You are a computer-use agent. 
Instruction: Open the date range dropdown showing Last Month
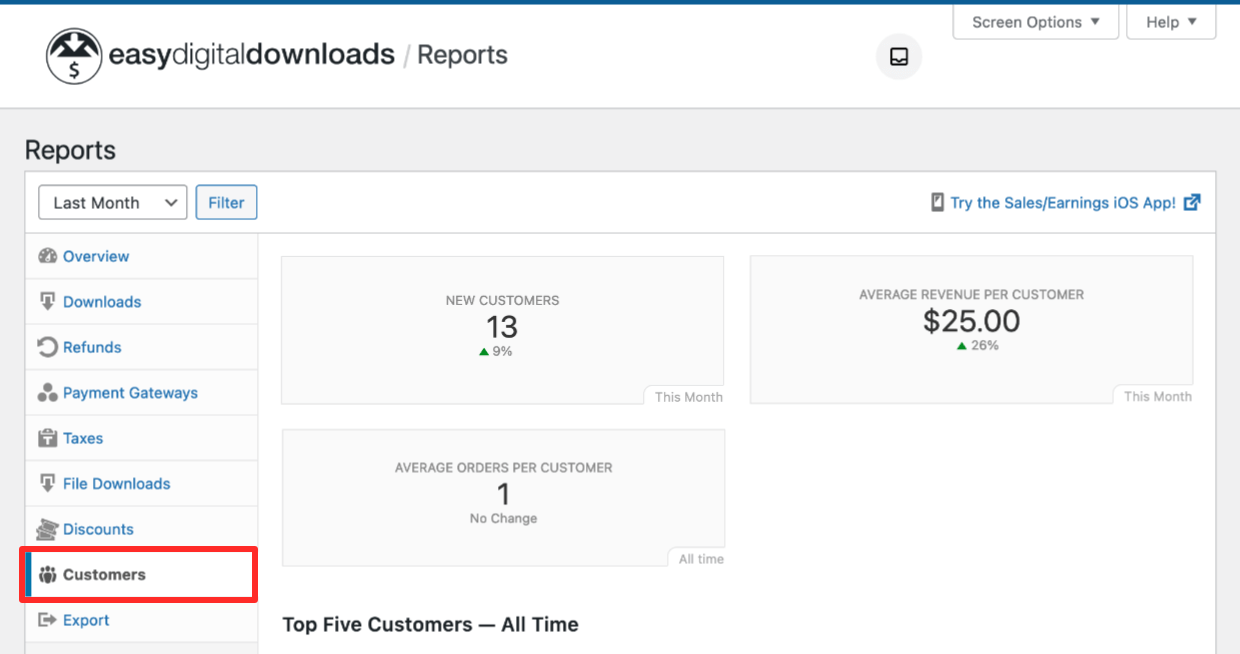112,202
